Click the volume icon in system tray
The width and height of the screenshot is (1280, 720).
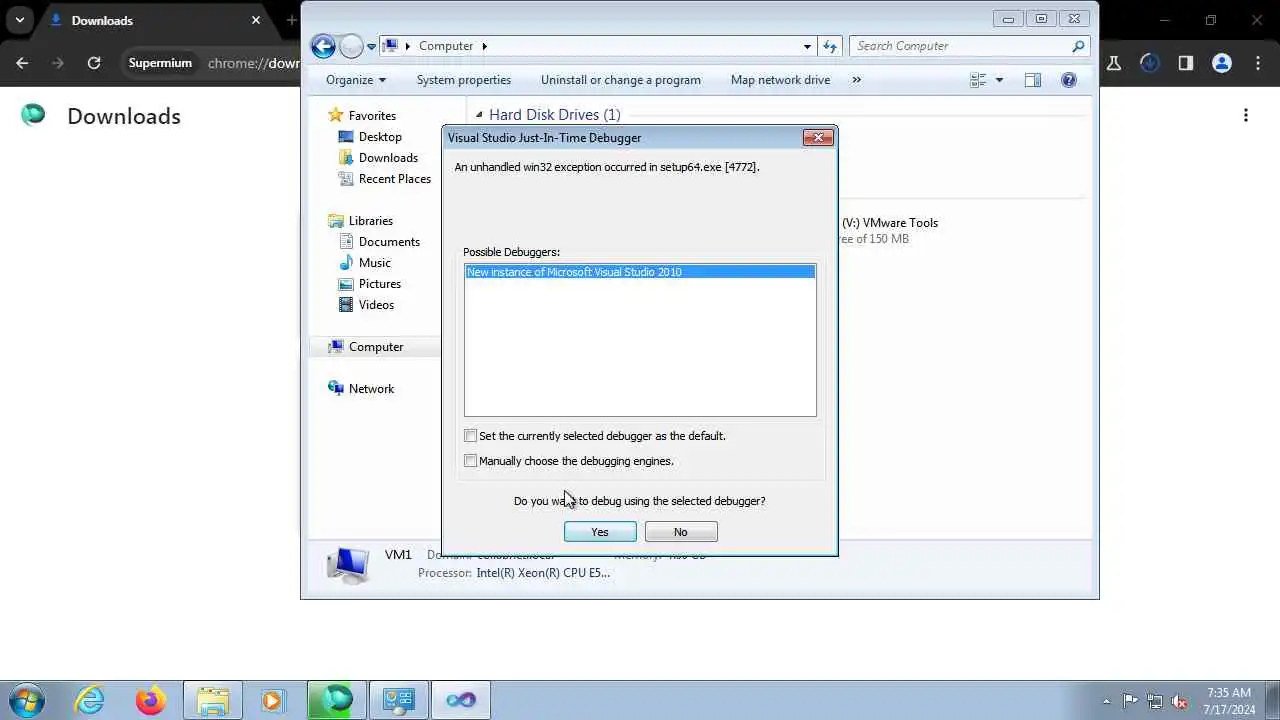click(x=1180, y=701)
